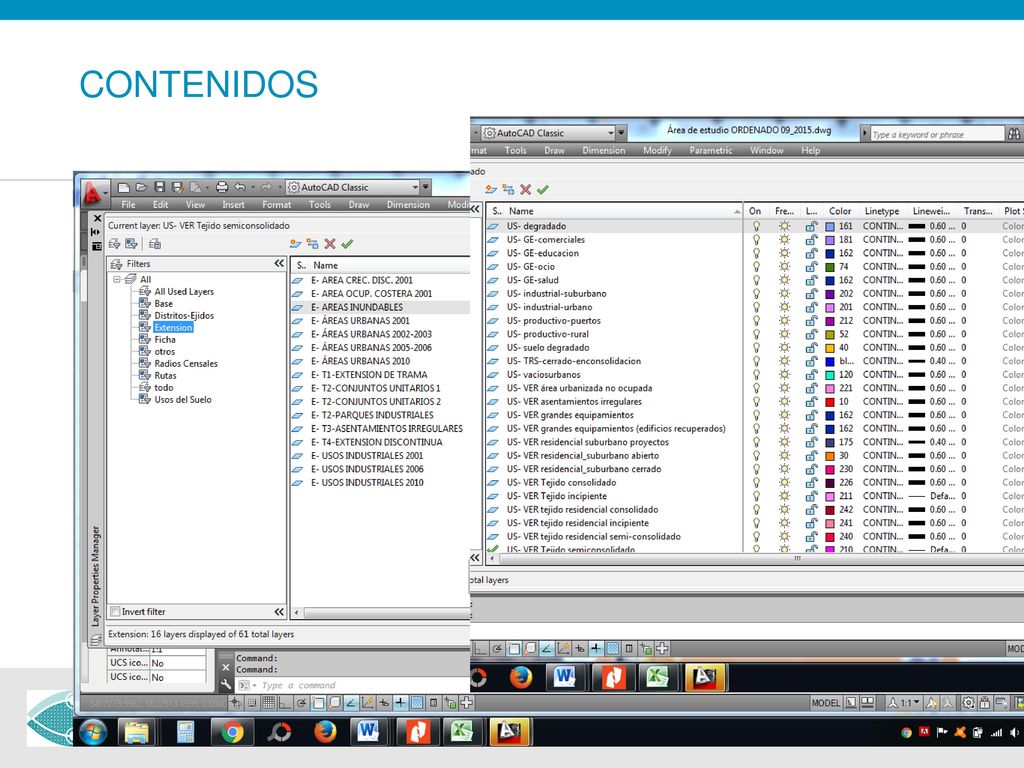The image size is (1024, 768).
Task: Click binoculars search icon in right window's title bar
Action: (1014, 134)
